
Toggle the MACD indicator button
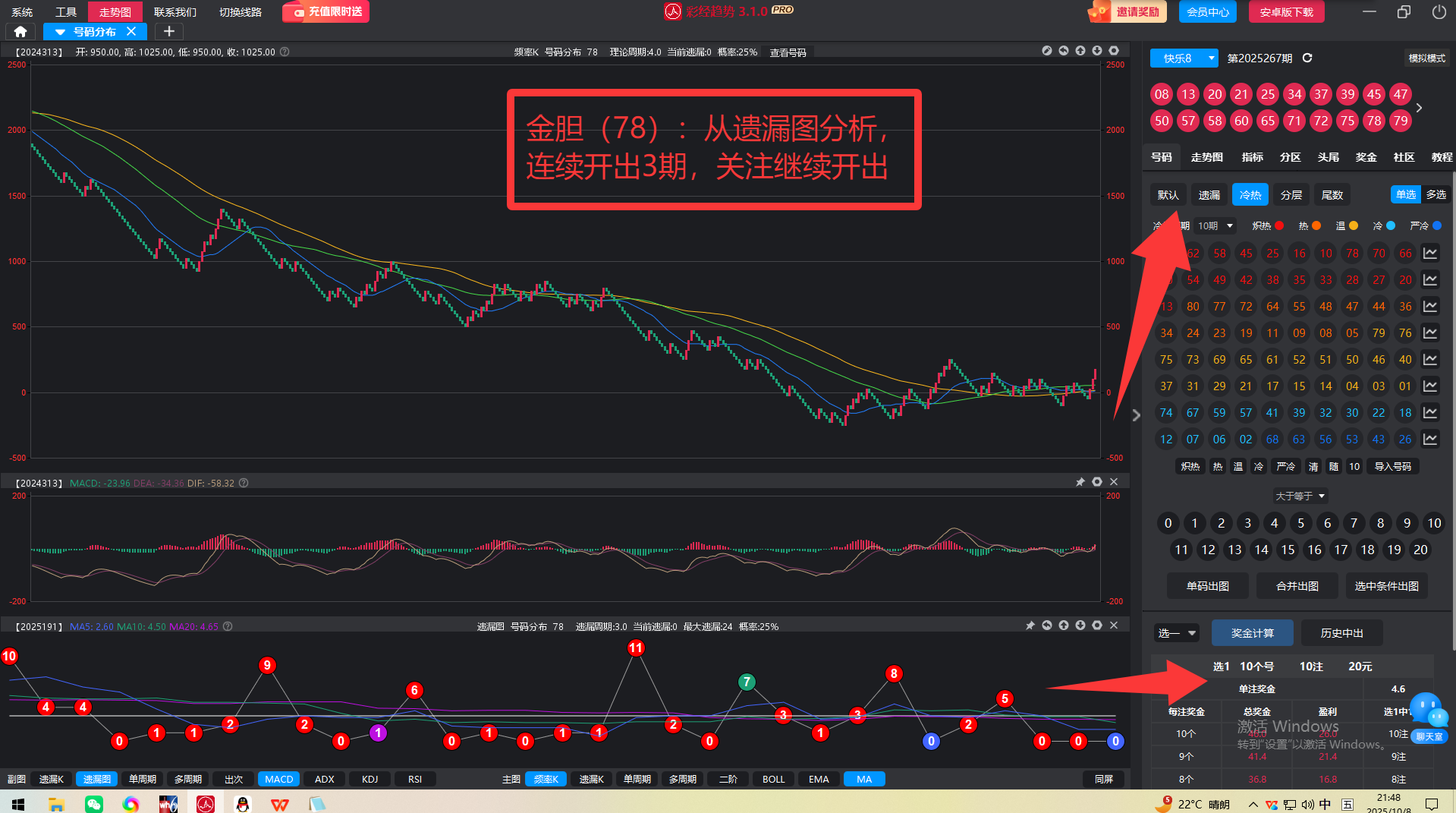[278, 779]
